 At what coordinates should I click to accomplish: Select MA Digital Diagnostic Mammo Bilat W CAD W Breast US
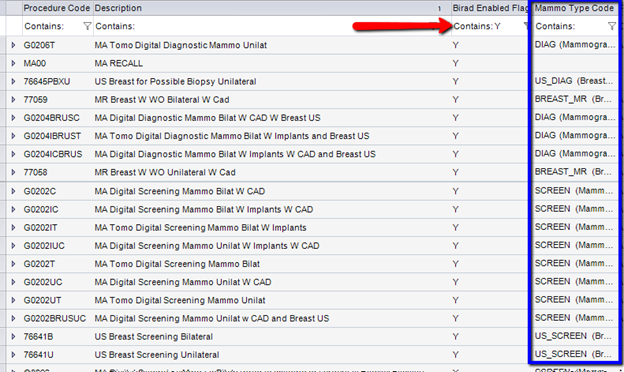tap(207, 118)
